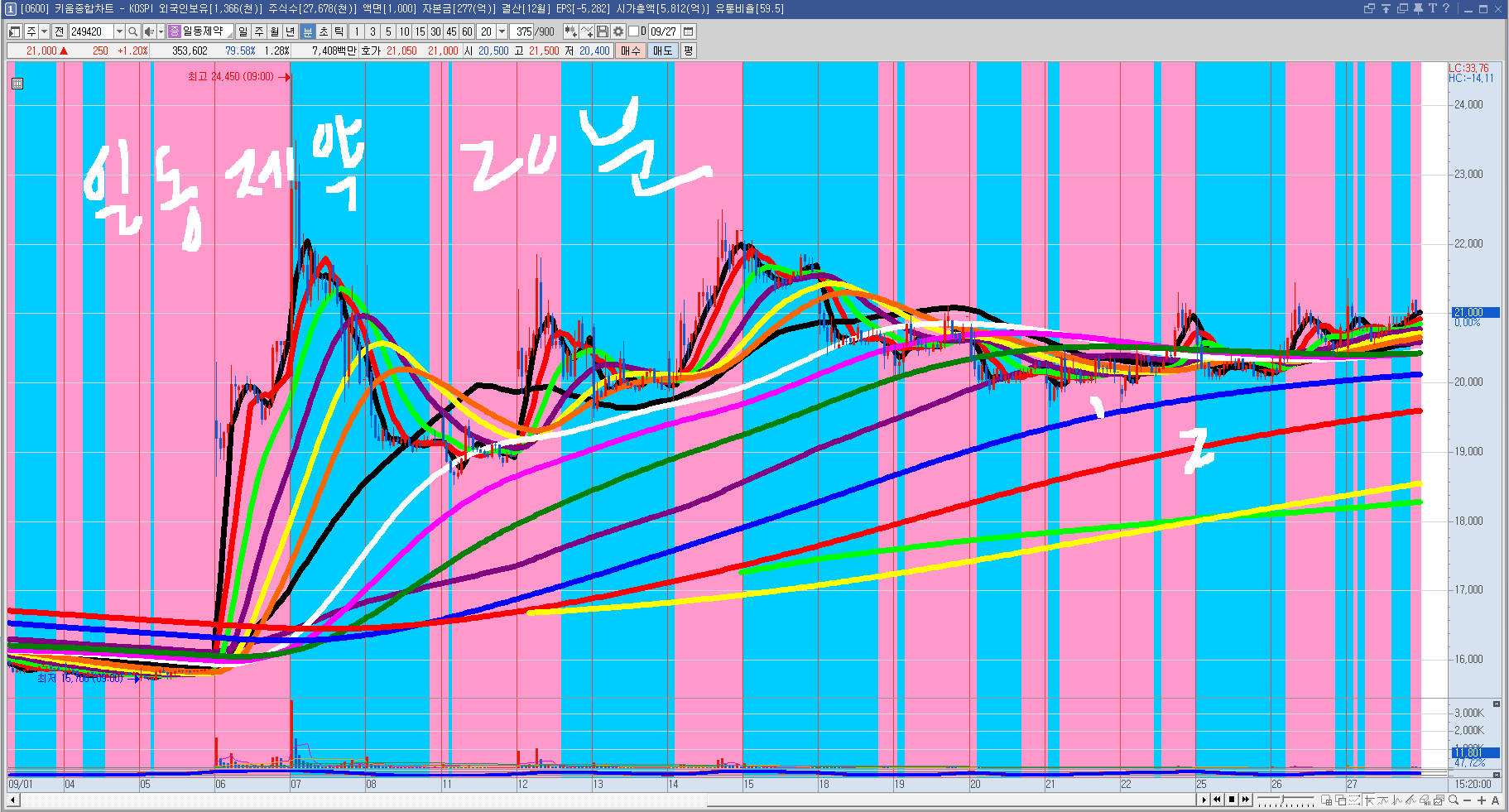Expand the speaker options dropdown arrow
Image resolution: width=1509 pixels, height=812 pixels.
(x=161, y=31)
